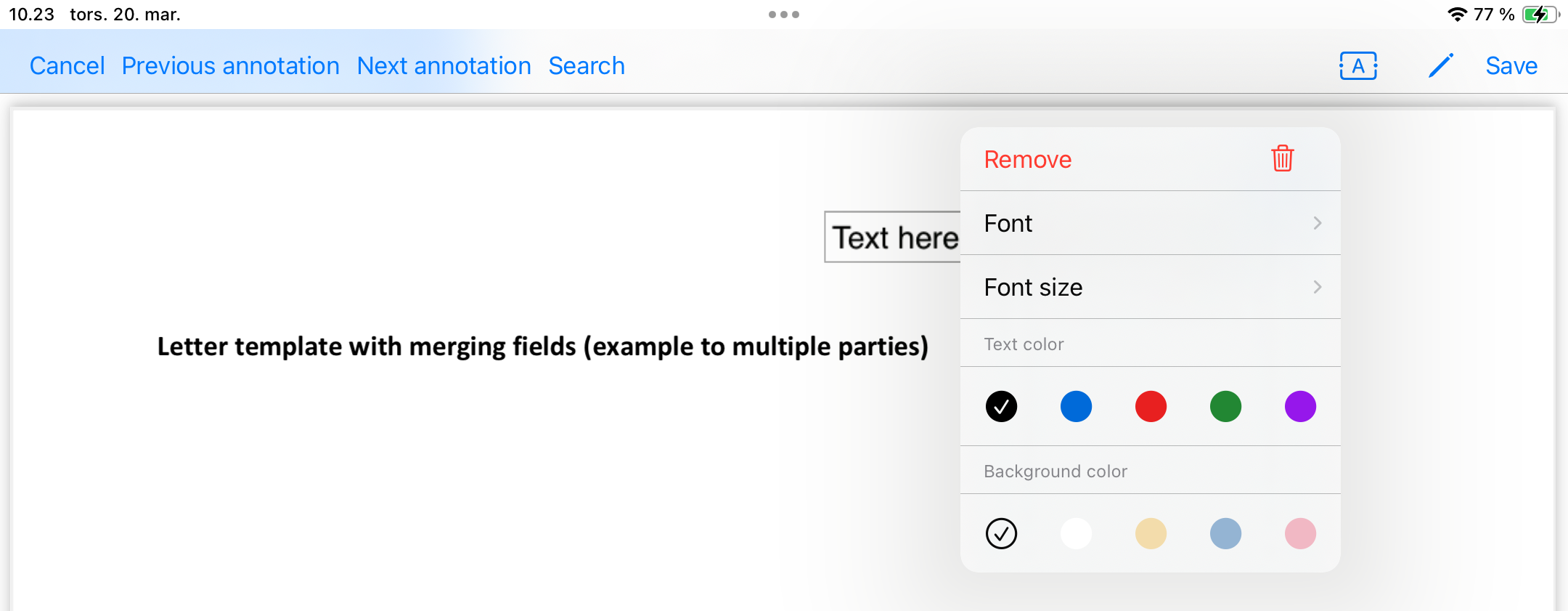Select no background color option
Screen dimensions: 1568x611
click(x=1001, y=533)
